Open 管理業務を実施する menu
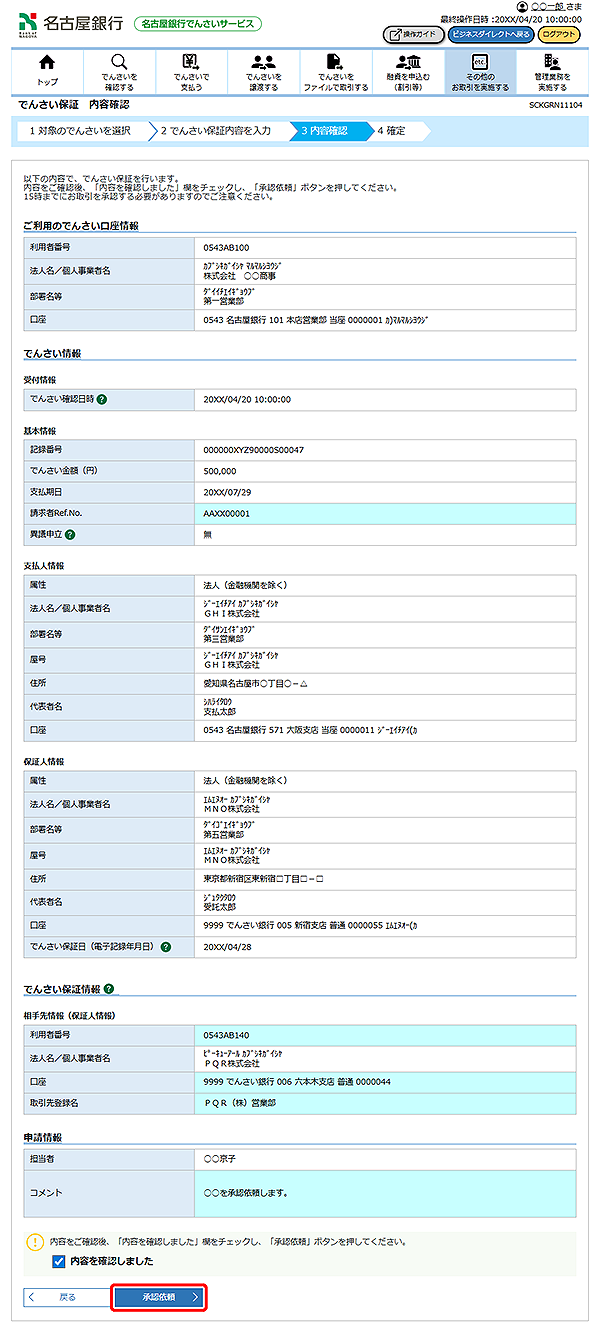The height and width of the screenshot is (1327, 600). click(551, 70)
